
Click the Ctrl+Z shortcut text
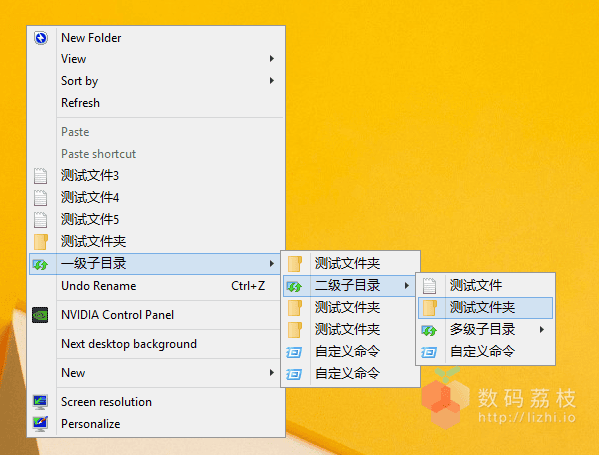click(x=248, y=286)
